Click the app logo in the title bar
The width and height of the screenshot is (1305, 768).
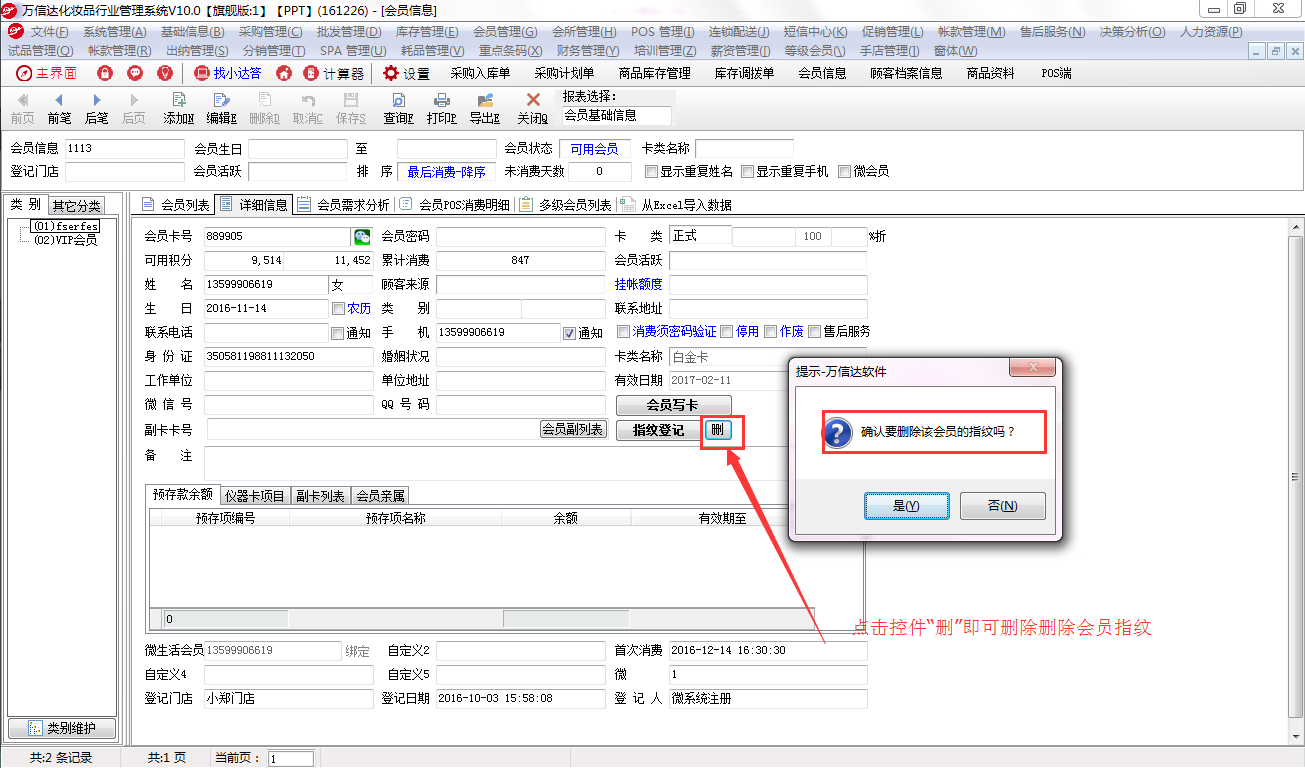11,9
